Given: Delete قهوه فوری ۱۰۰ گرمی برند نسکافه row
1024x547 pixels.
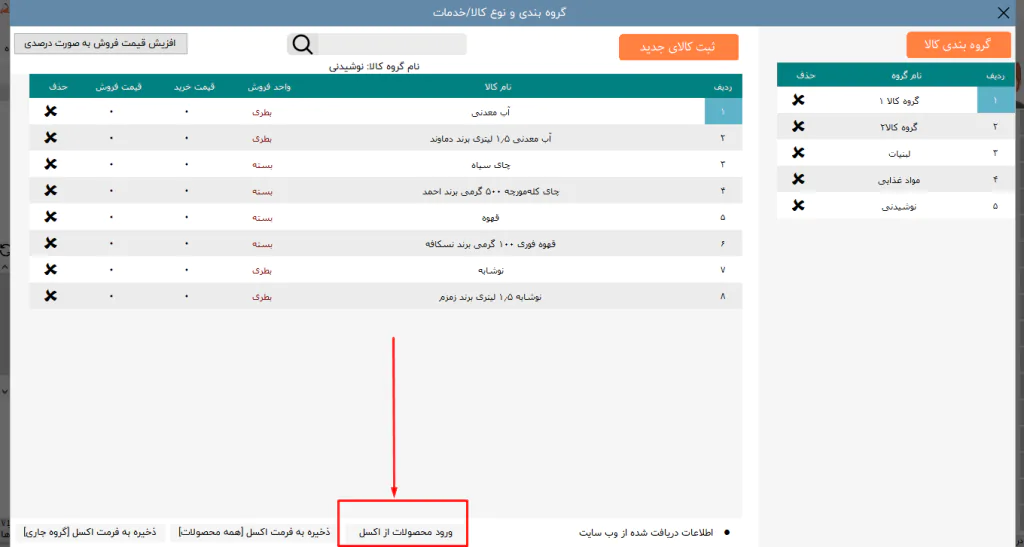Looking at the screenshot, I should [50, 243].
